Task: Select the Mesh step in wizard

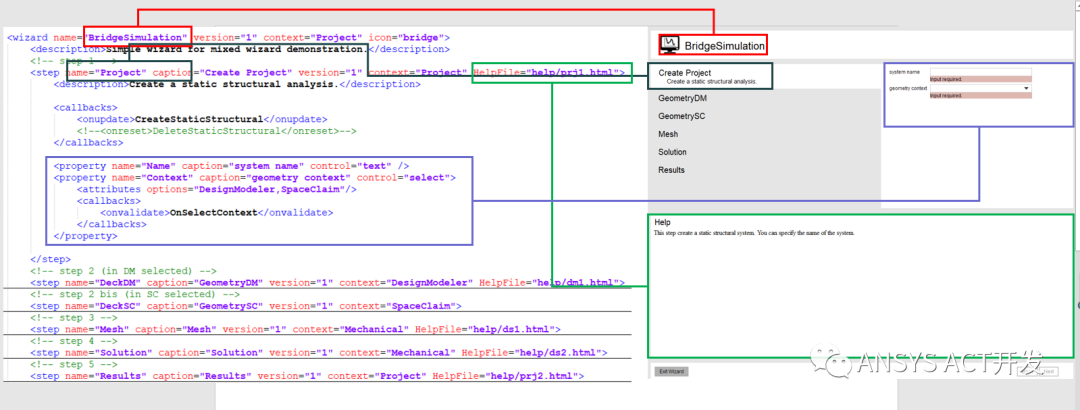Action: [667, 134]
